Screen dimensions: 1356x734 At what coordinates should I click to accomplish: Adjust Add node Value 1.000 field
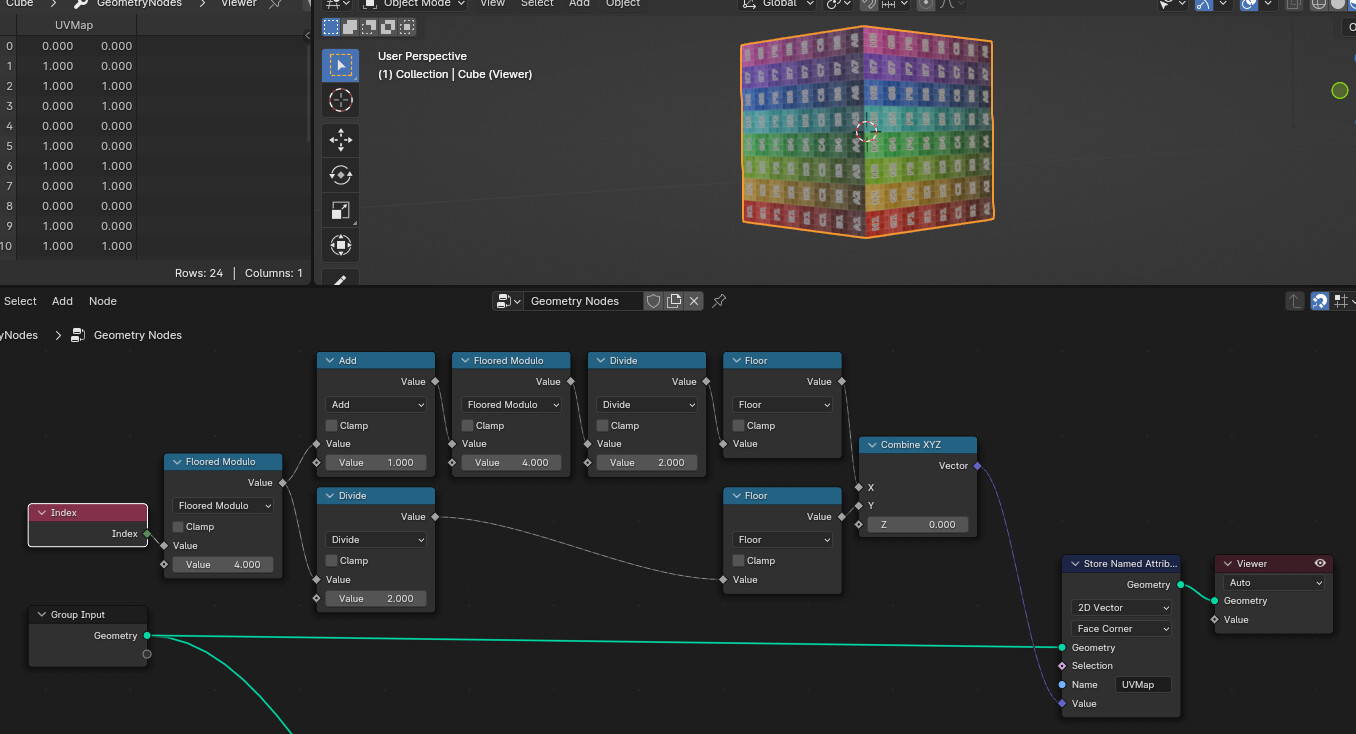376,463
